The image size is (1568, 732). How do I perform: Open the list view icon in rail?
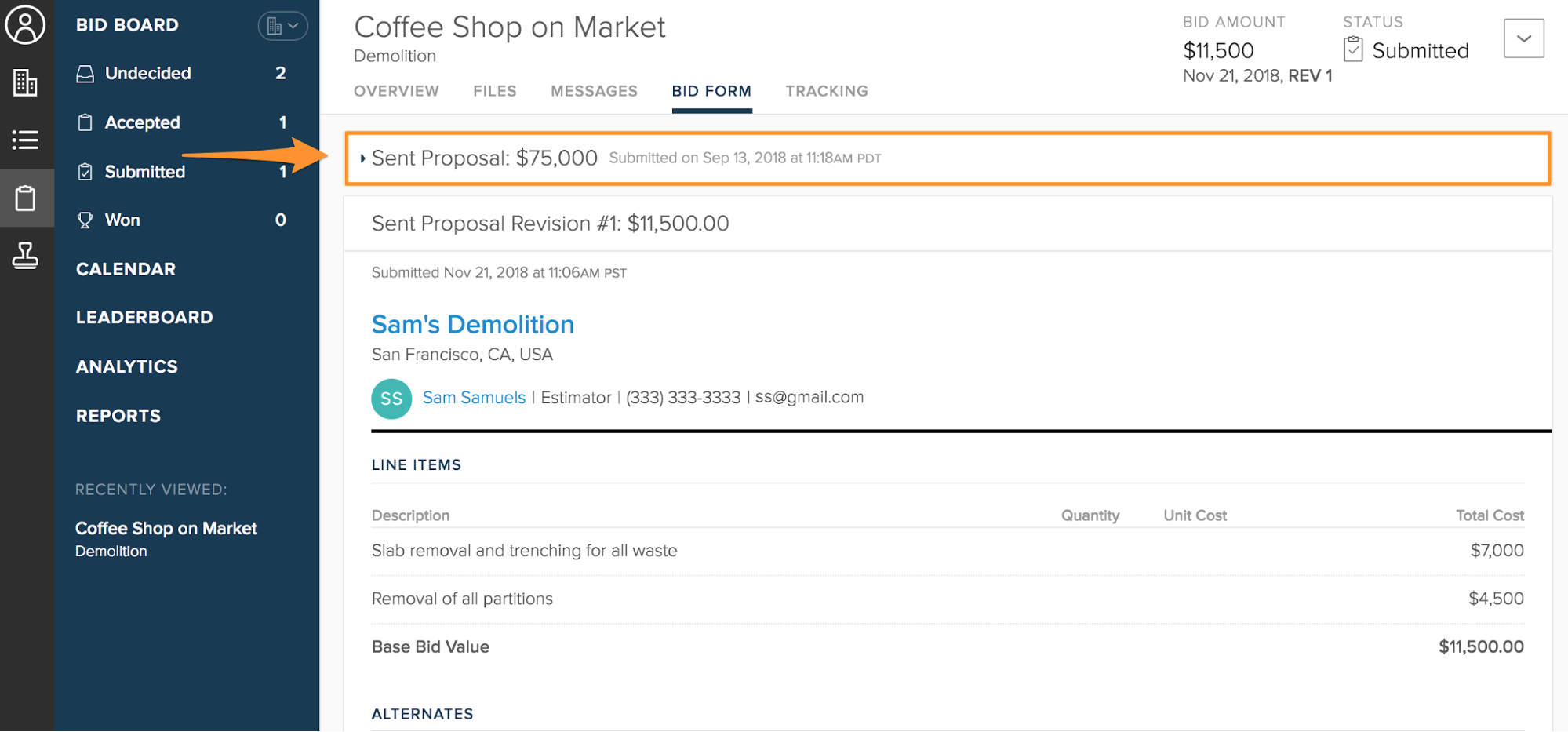point(25,140)
